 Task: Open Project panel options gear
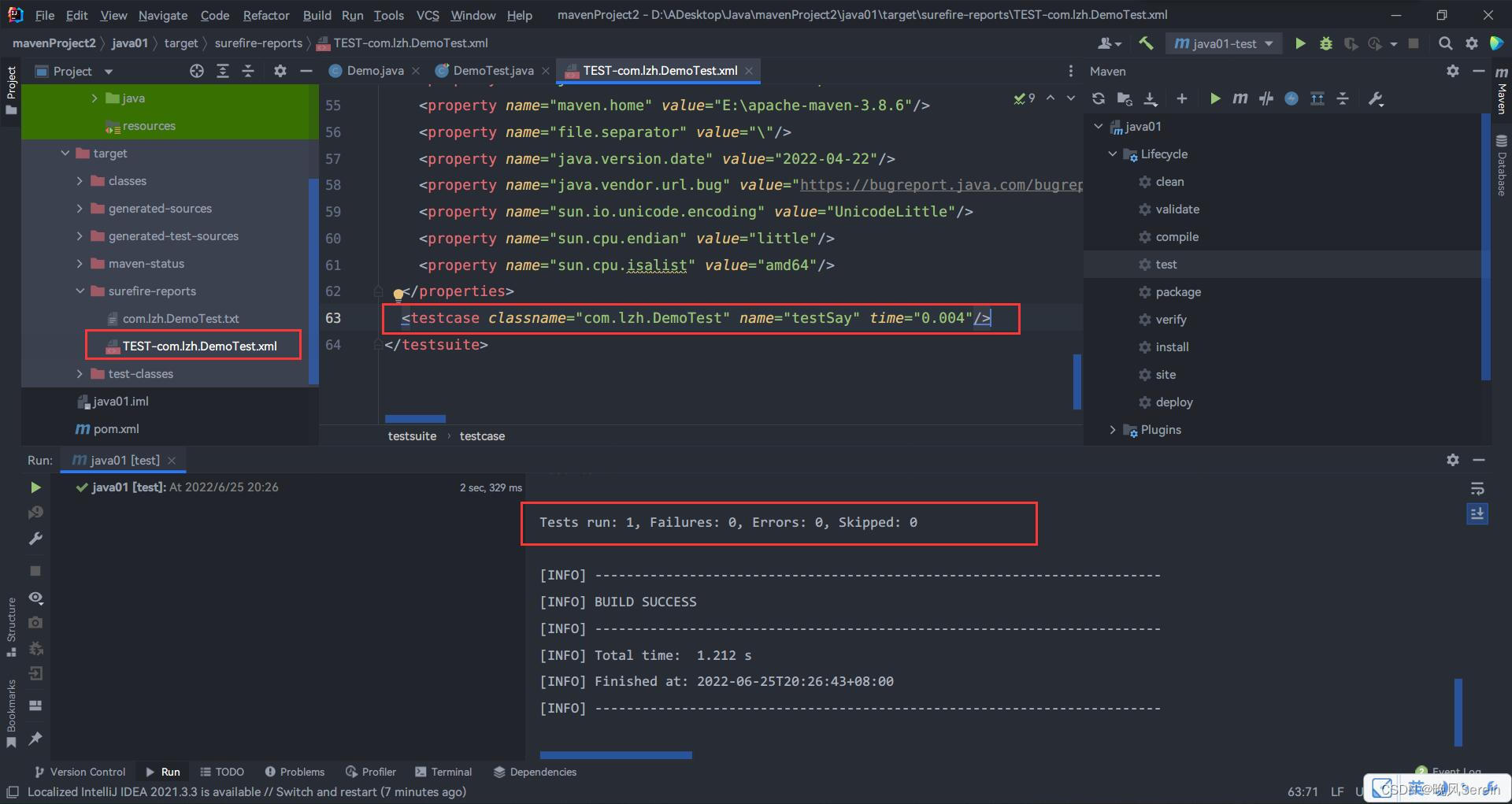coord(280,71)
